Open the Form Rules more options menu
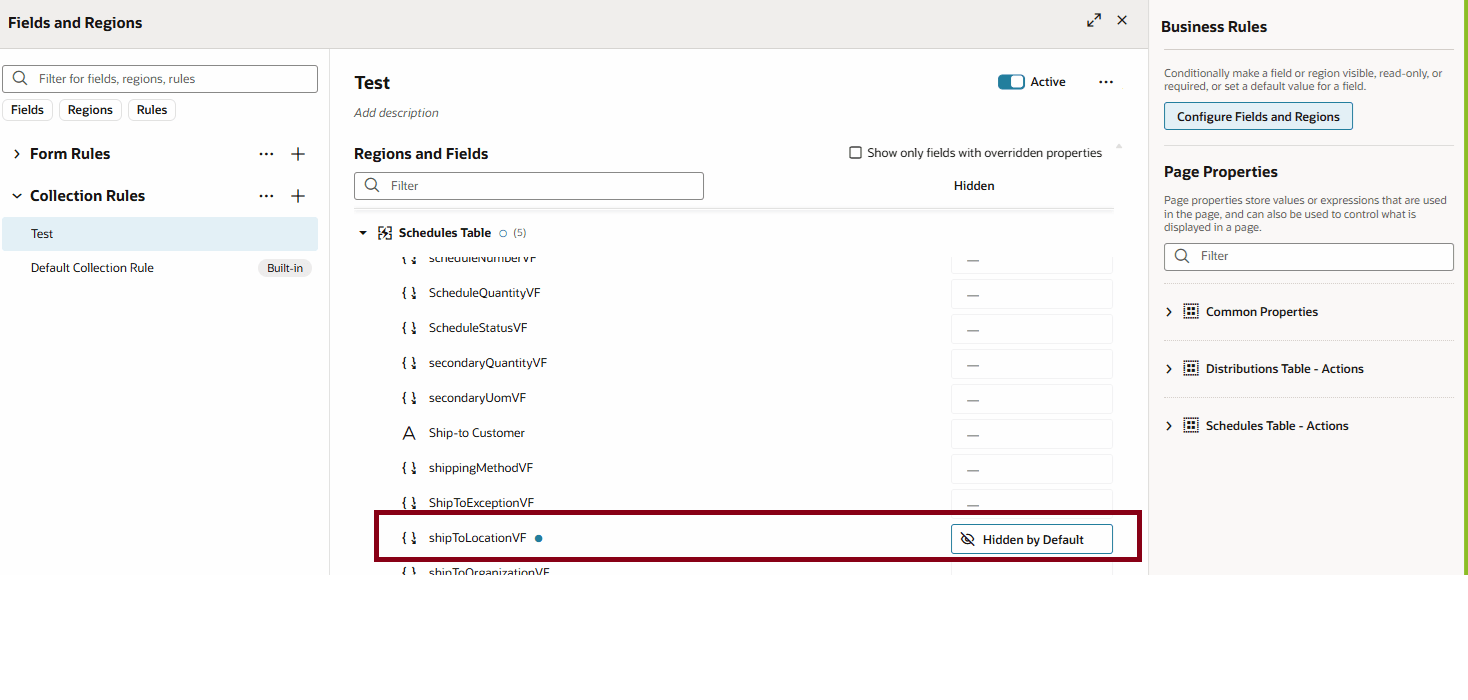Screen dimensions: 1468x700 click(x=266, y=154)
